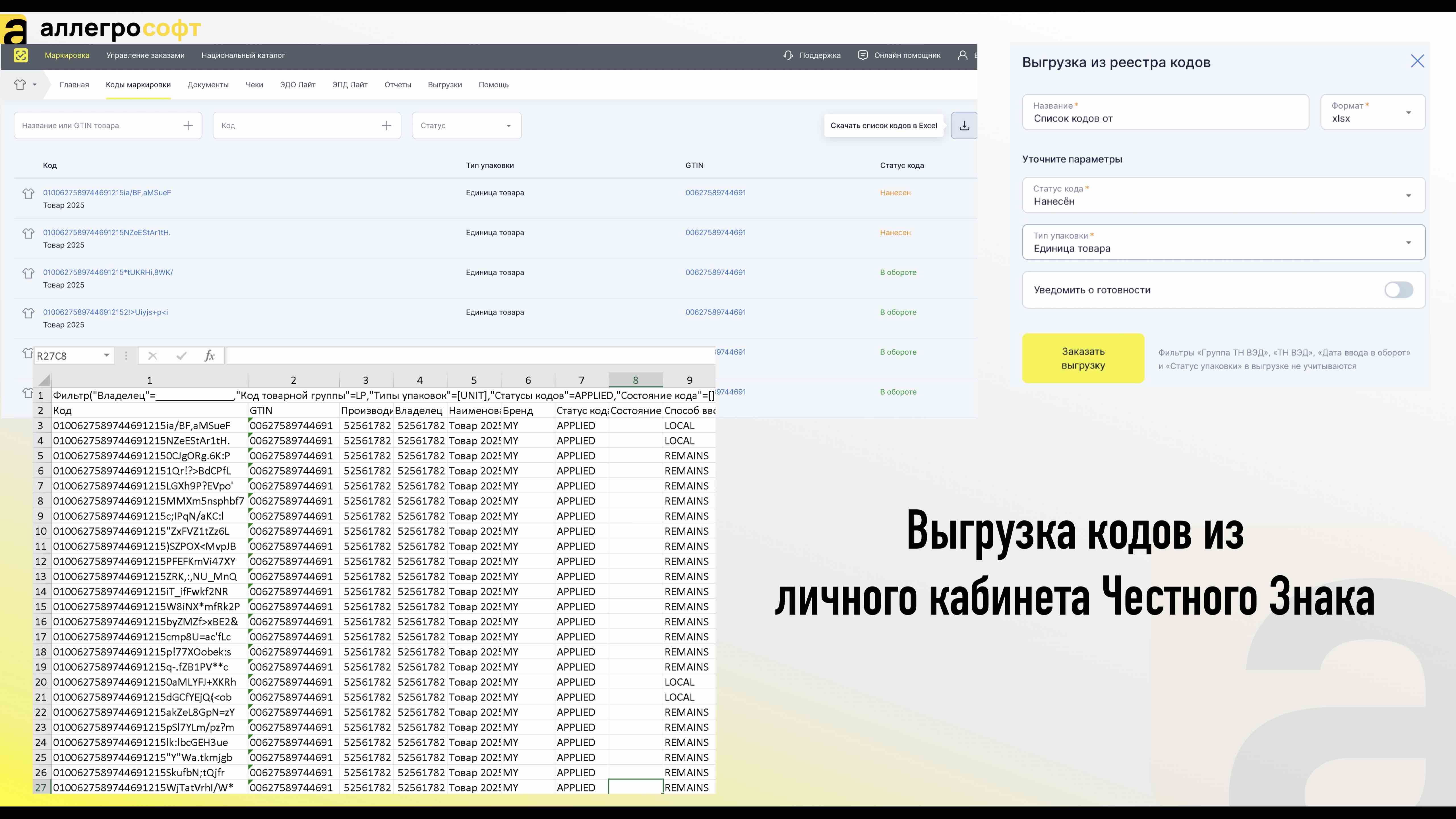Select Excel column 8 header
The width and height of the screenshot is (1456, 819).
(635, 380)
